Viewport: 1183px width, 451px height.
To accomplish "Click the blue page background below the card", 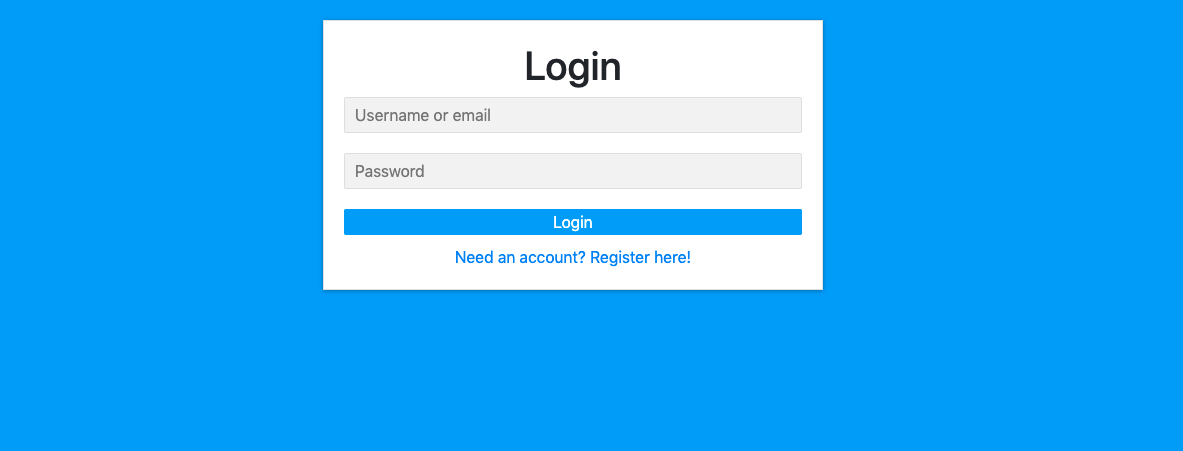I will 573,370.
